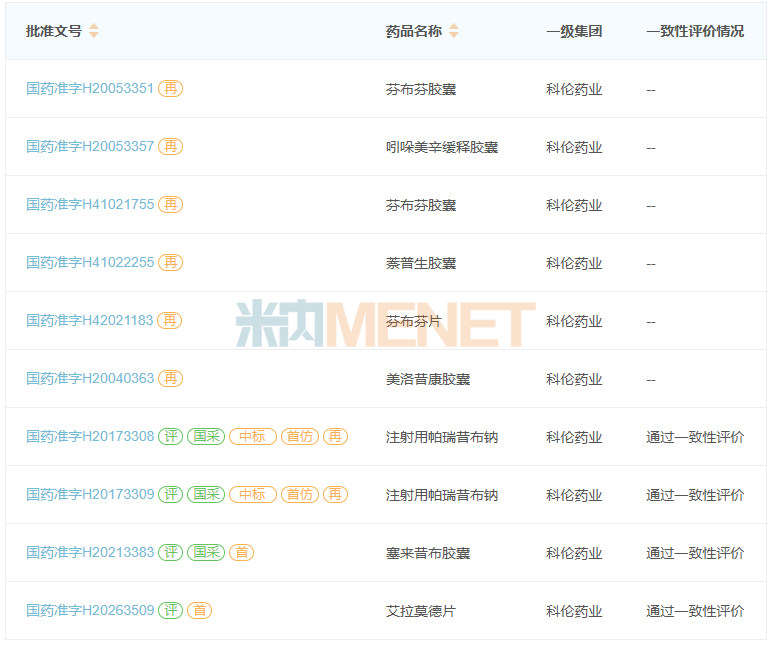Click 国采 badge in H20213383 row
The height and width of the screenshot is (645, 772).
(206, 552)
